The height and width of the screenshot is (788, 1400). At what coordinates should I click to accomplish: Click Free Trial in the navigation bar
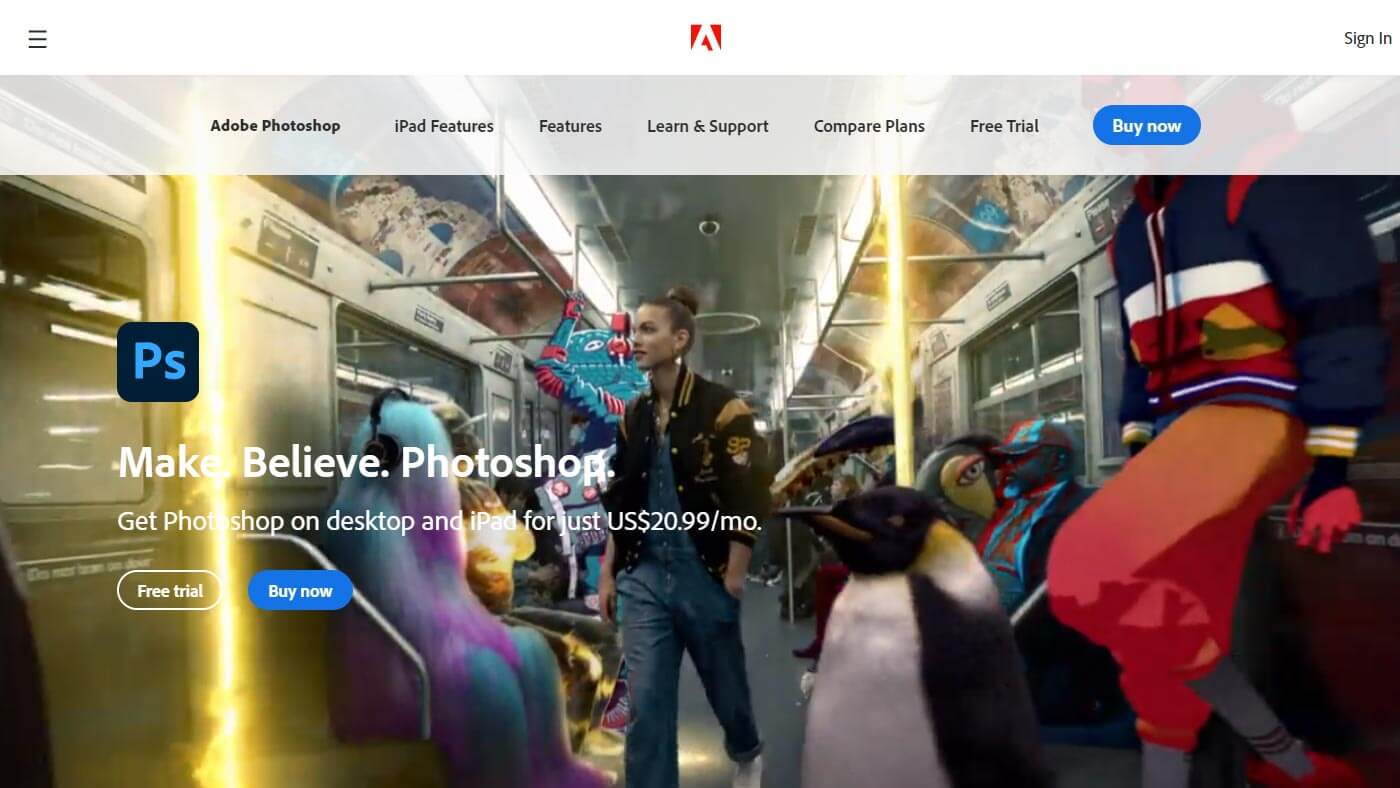(x=1004, y=126)
